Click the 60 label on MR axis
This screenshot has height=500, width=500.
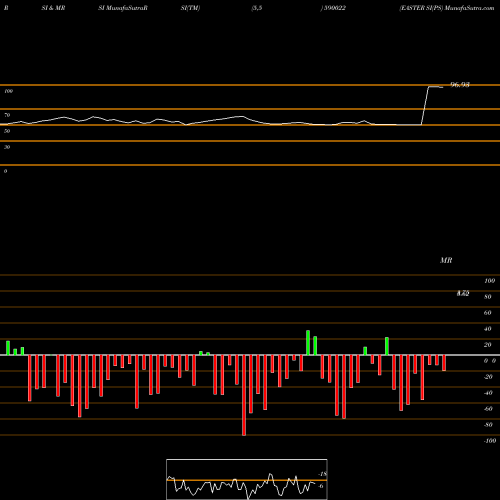click(x=488, y=313)
